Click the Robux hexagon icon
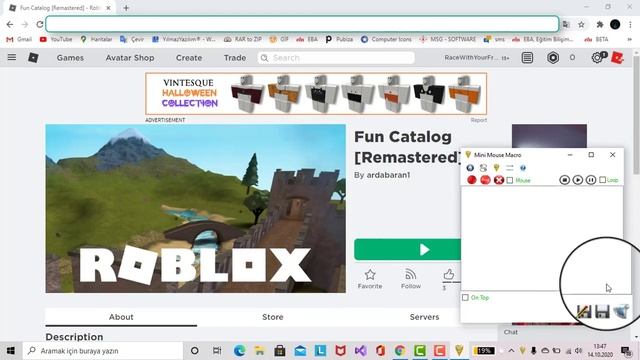This screenshot has width=640, height=360. (553, 58)
